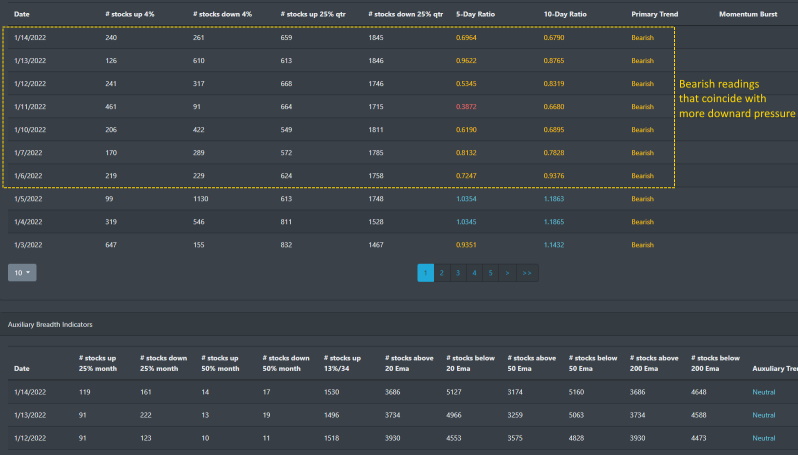
Task: Click the 1.1865 10-Day Ratio value
Action: click(554, 222)
